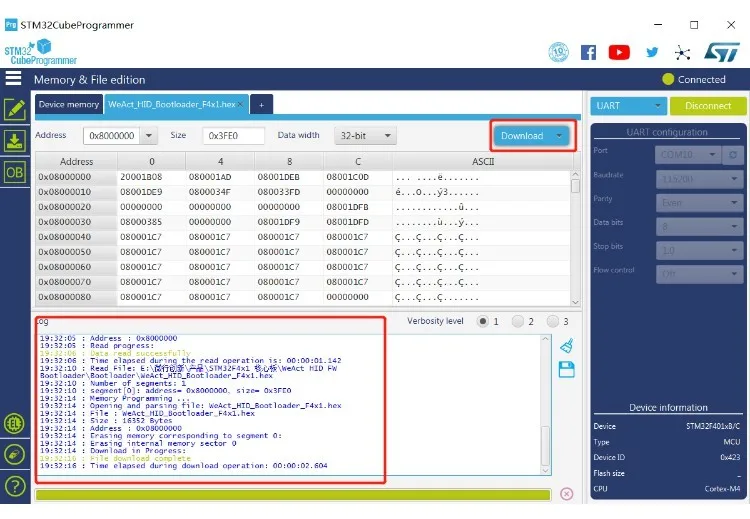The width and height of the screenshot is (750, 519).
Task: Open the Stop bits dropdown
Action: (700, 251)
